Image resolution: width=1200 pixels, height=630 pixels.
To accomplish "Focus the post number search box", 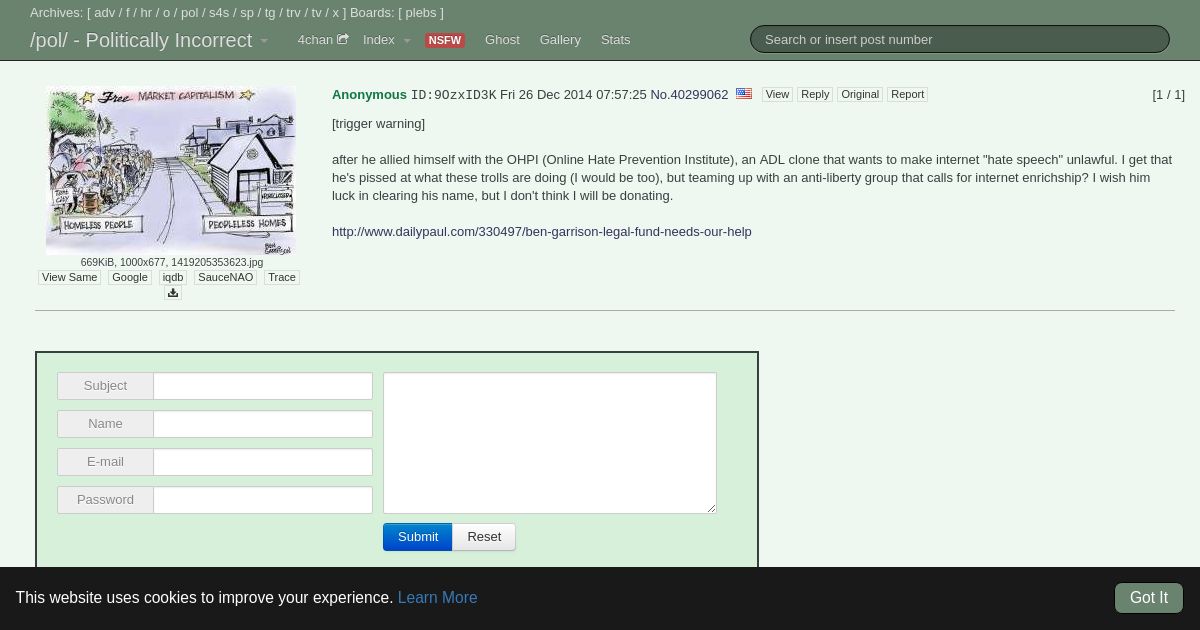I will coord(960,39).
